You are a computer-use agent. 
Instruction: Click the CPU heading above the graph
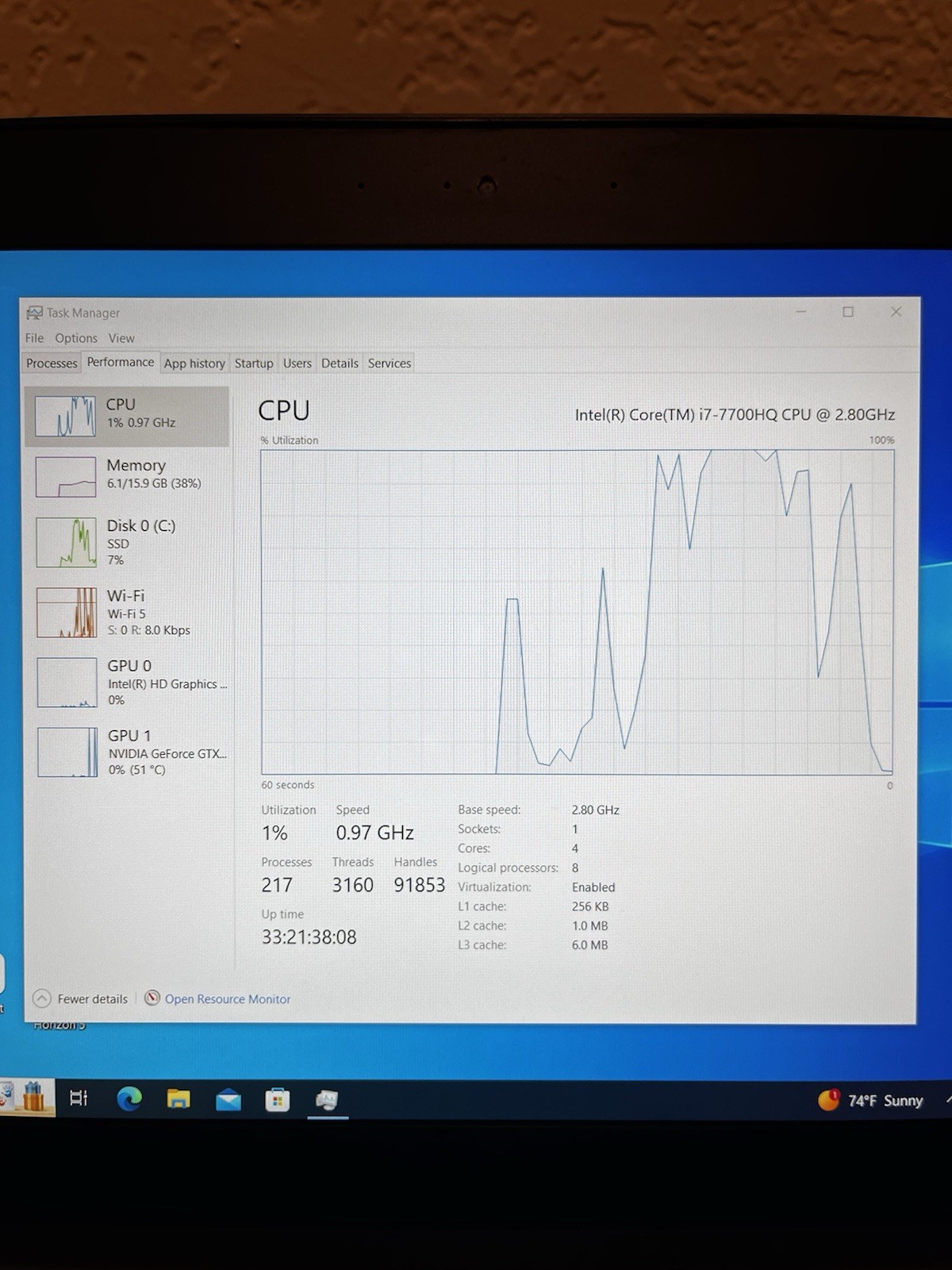[x=284, y=410]
